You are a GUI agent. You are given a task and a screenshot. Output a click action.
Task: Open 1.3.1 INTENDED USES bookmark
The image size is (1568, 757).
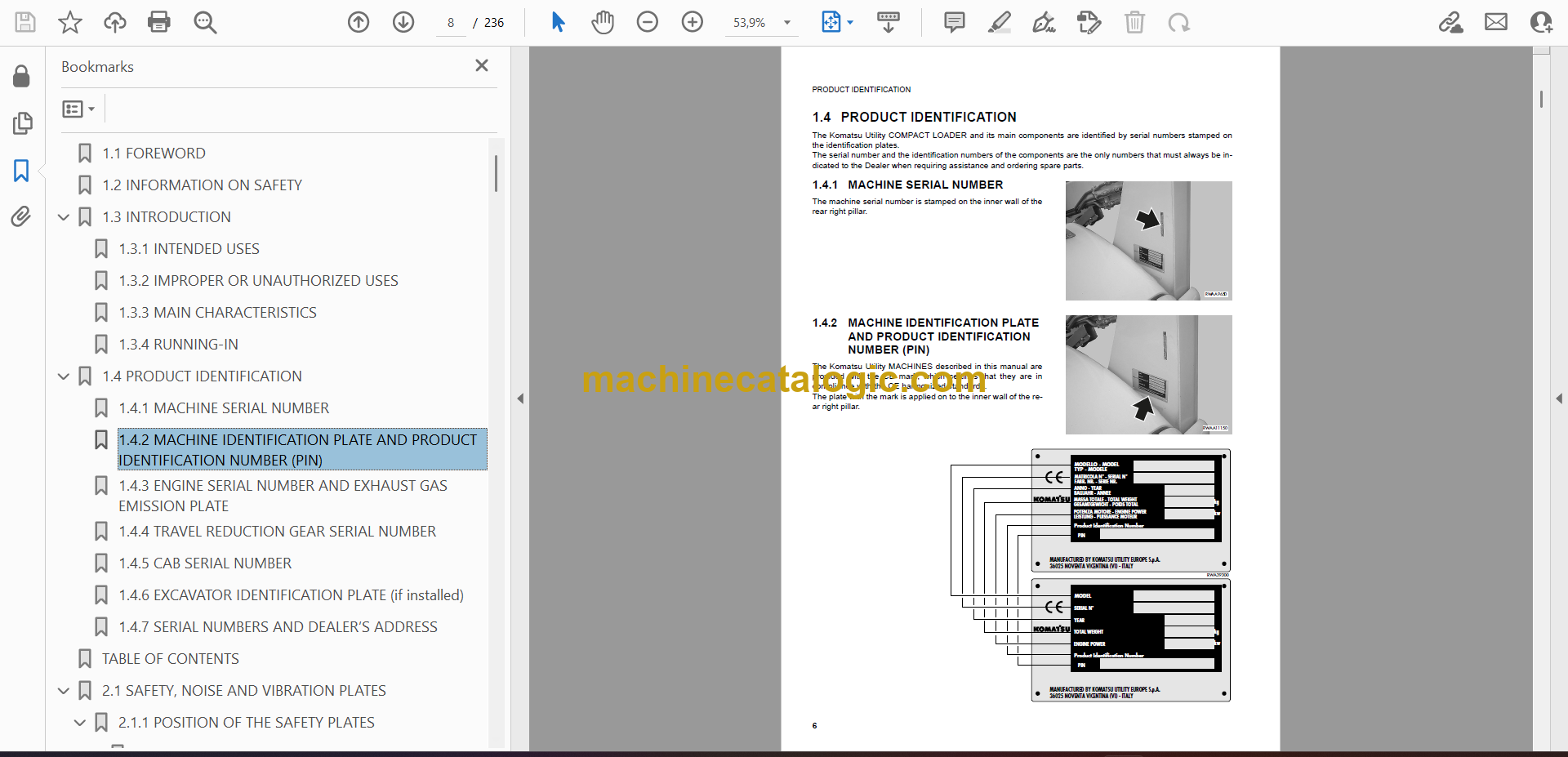pos(189,249)
